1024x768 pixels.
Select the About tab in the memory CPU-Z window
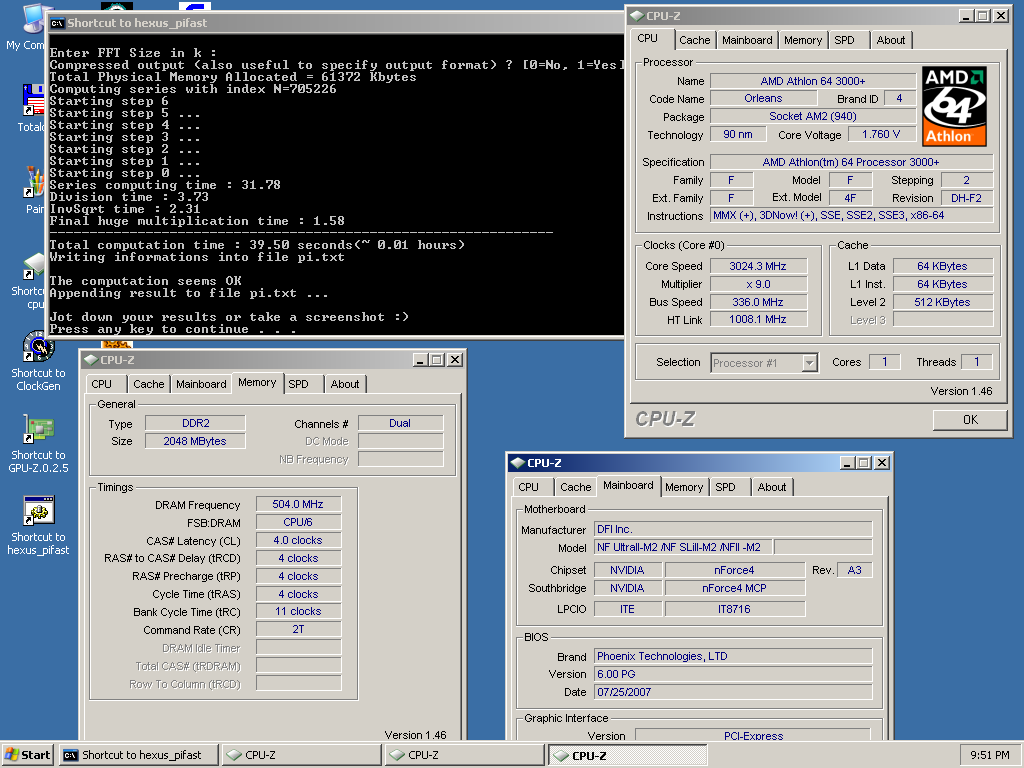345,384
